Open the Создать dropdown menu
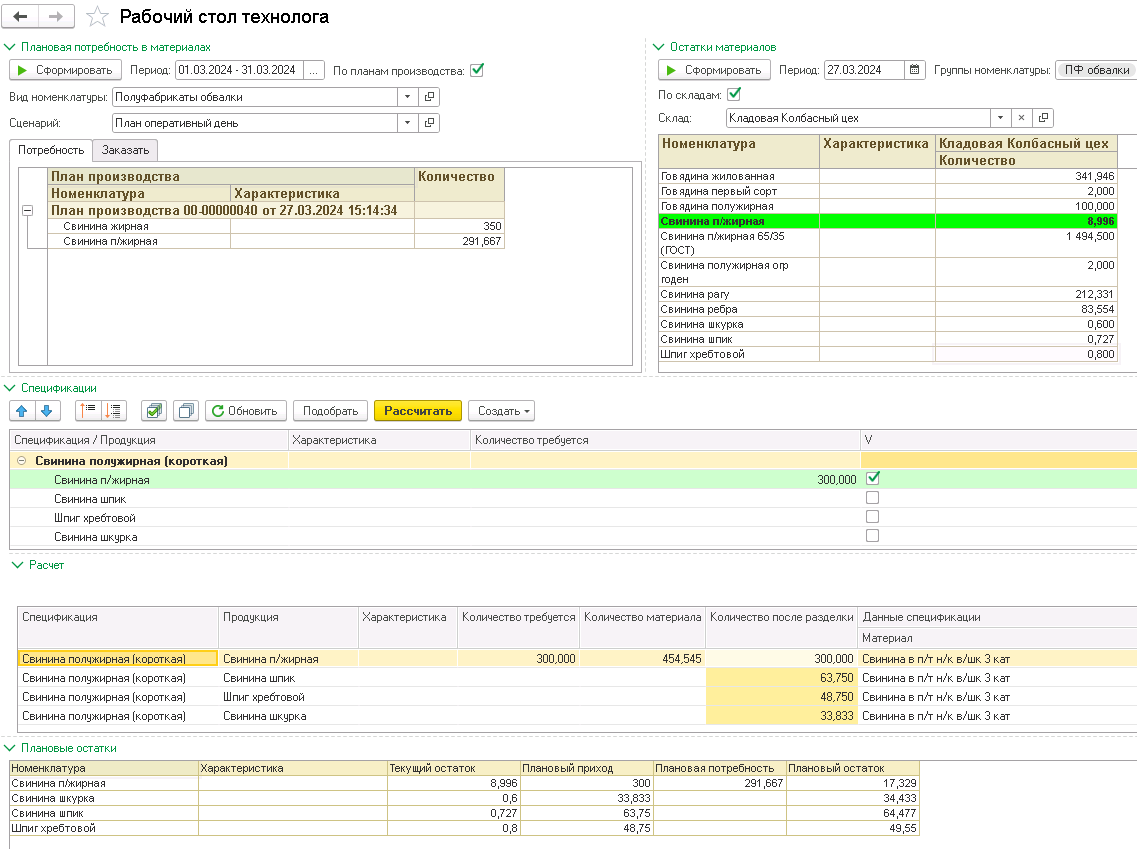The width and height of the screenshot is (1139, 849). [501, 411]
